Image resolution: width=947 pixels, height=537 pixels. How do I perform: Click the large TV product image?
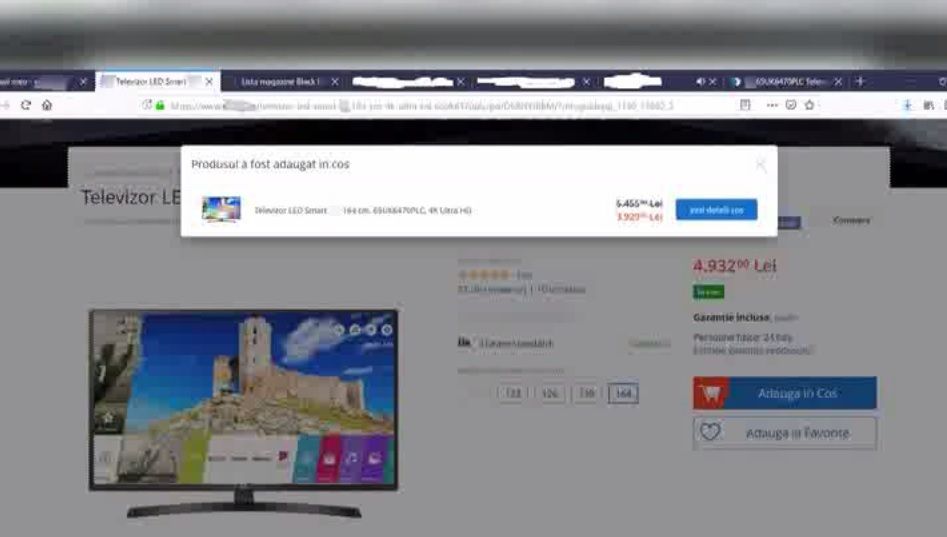(x=243, y=414)
